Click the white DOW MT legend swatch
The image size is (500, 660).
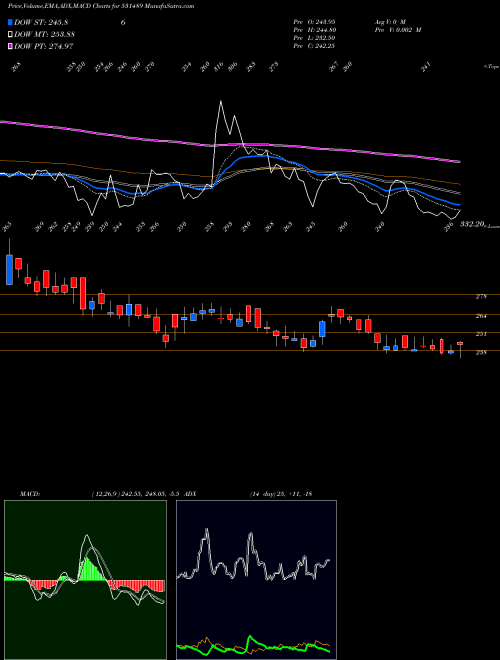tap(10, 34)
